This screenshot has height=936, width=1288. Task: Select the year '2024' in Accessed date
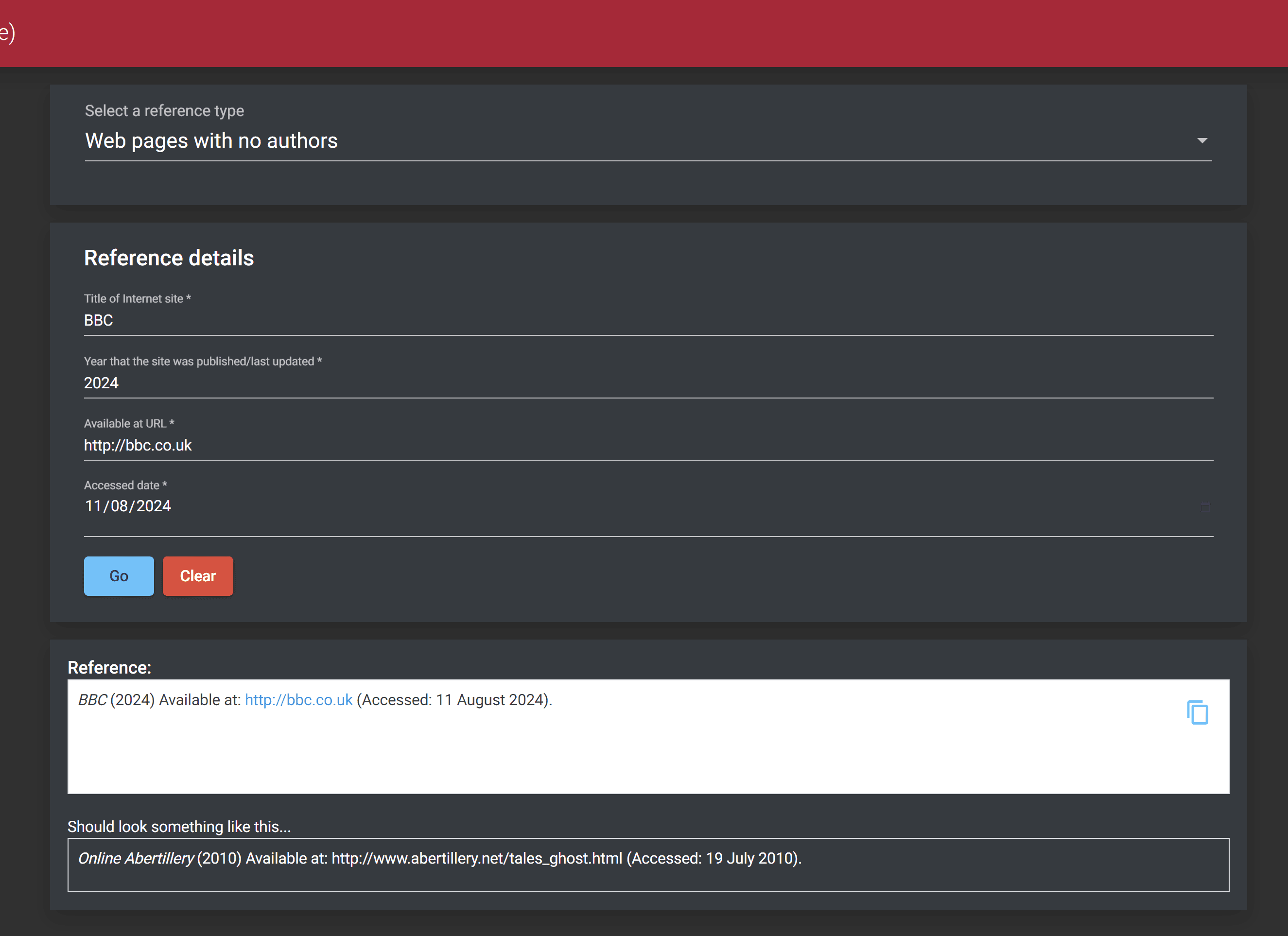click(153, 506)
